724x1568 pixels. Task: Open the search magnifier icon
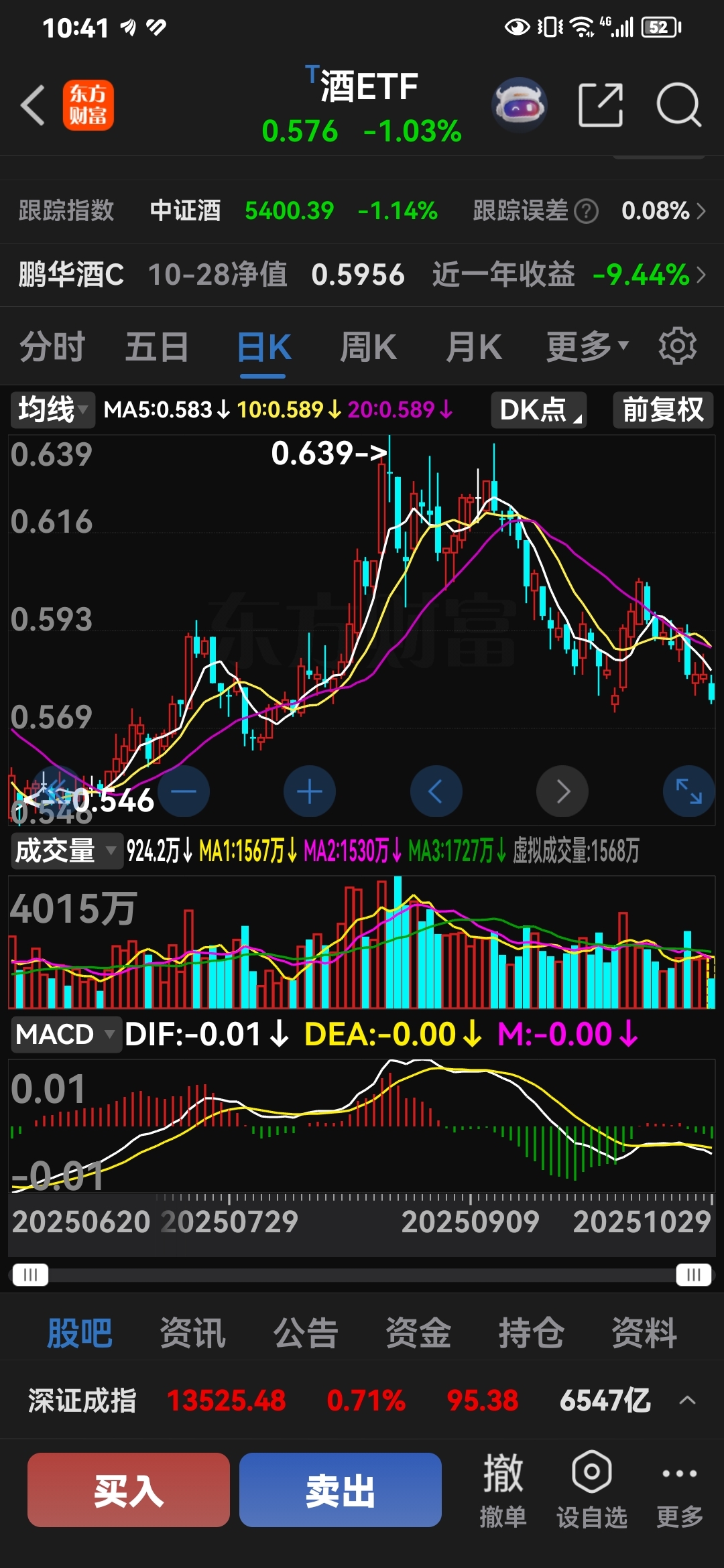pos(678,105)
